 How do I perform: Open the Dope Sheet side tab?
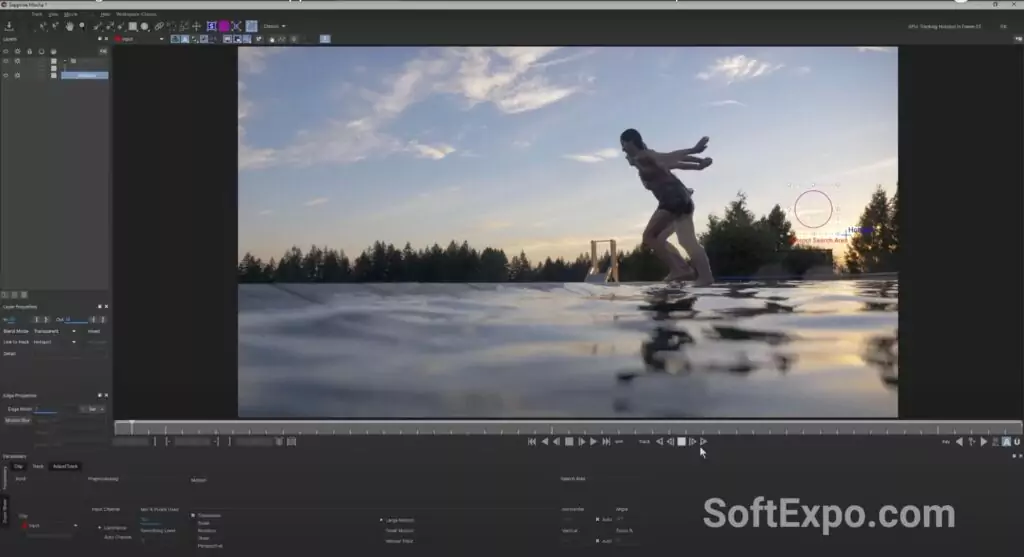point(5,510)
